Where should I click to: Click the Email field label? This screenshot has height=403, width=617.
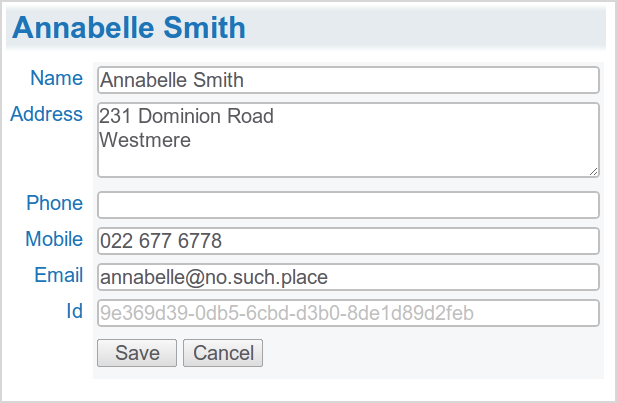(x=59, y=275)
